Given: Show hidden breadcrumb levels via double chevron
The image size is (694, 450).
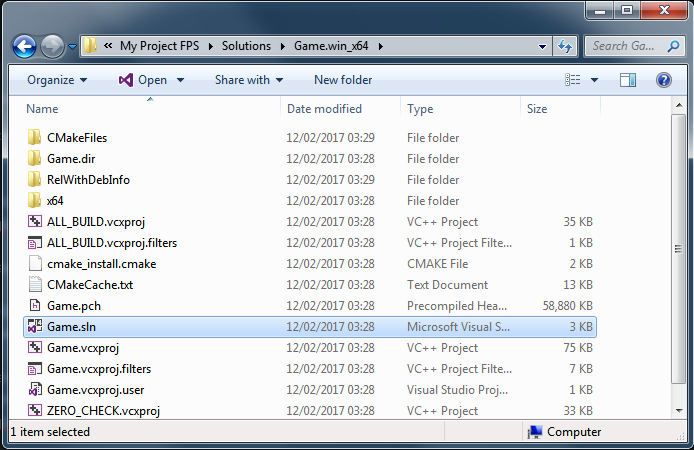Looking at the screenshot, I should pos(108,46).
